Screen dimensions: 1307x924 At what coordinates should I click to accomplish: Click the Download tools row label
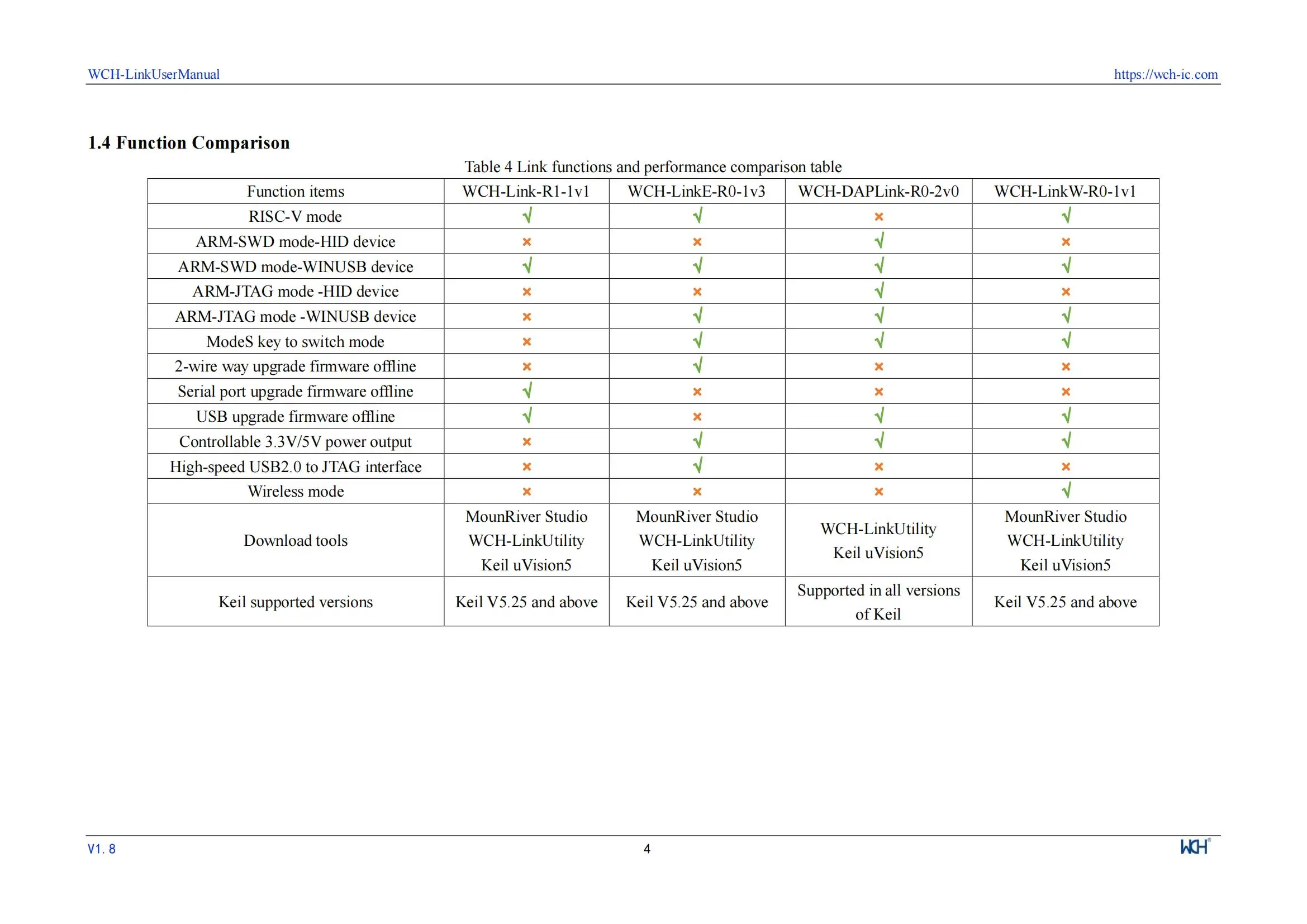pos(296,541)
